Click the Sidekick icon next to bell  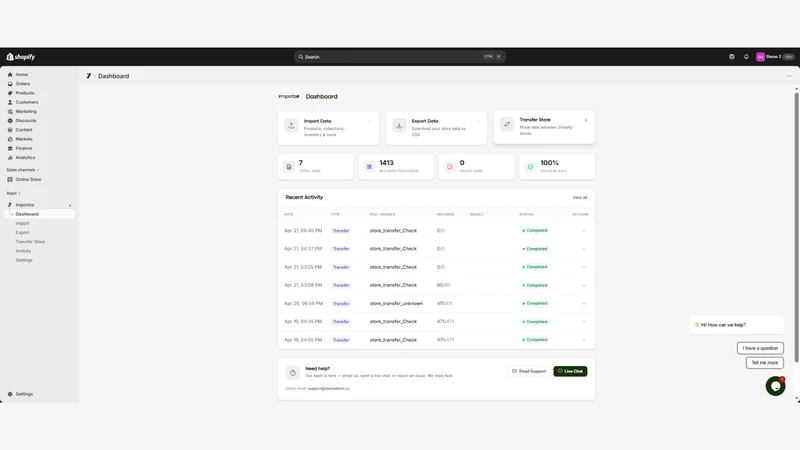pos(732,57)
